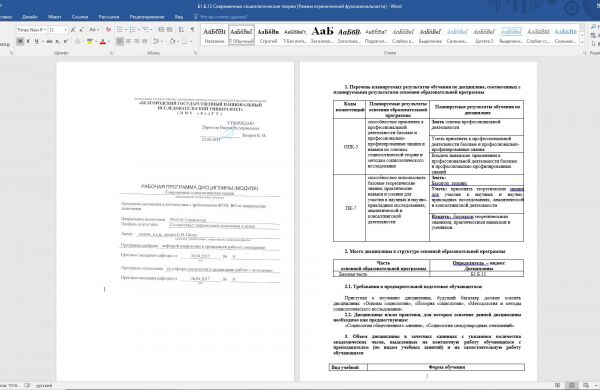Open the Рецензирование ribbon tab
Image resolution: width=600 pixels, height=390 pixels.
[x=147, y=17]
